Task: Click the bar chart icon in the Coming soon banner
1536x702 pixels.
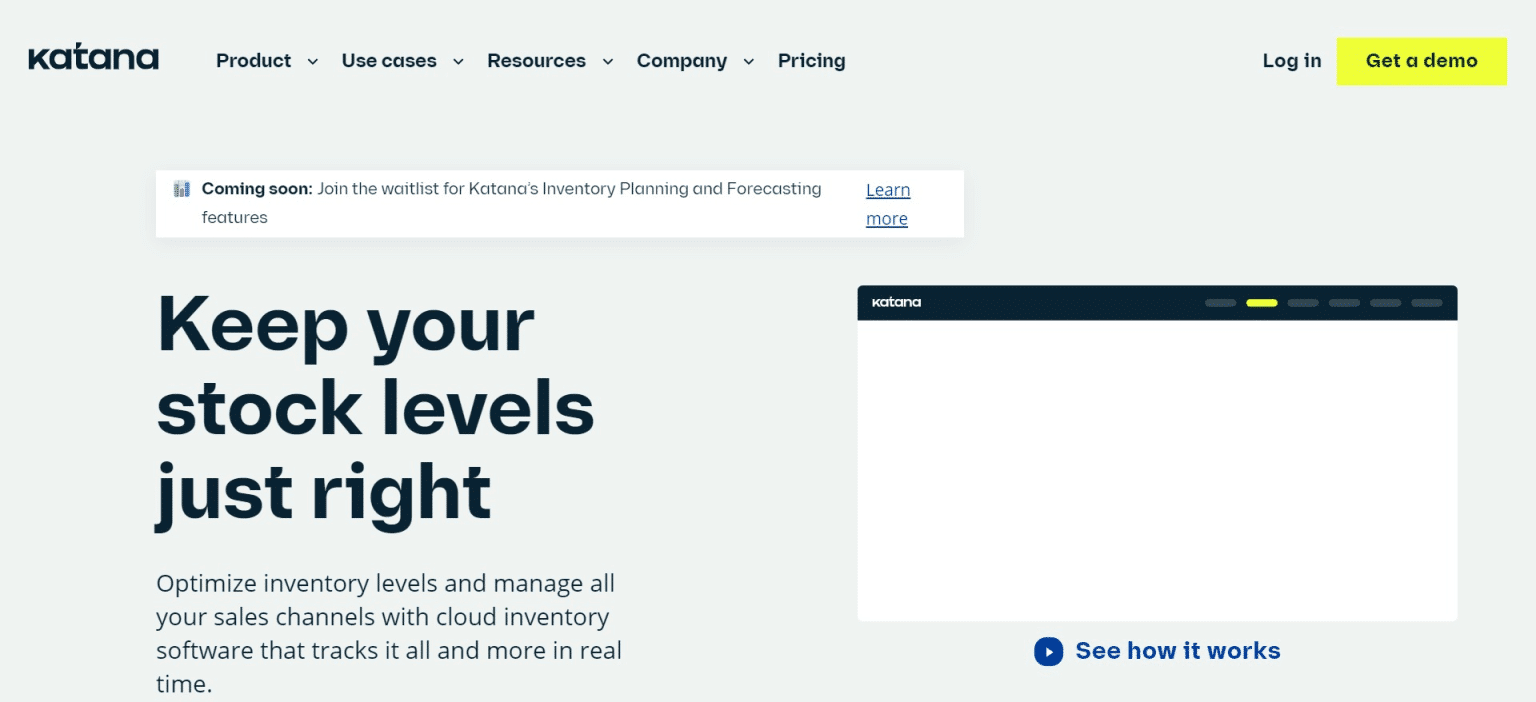Action: tap(181, 188)
